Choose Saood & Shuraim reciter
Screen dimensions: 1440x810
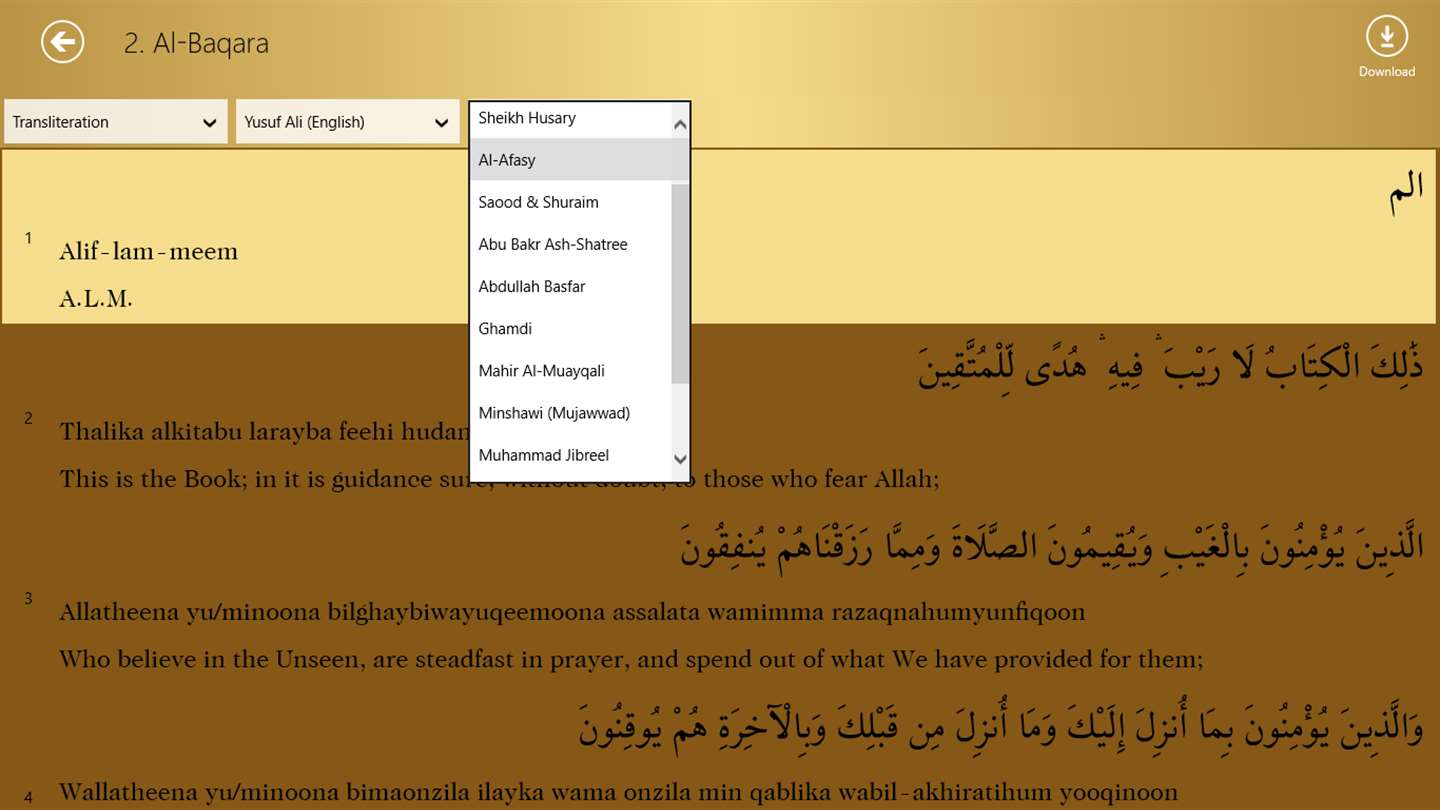point(570,202)
